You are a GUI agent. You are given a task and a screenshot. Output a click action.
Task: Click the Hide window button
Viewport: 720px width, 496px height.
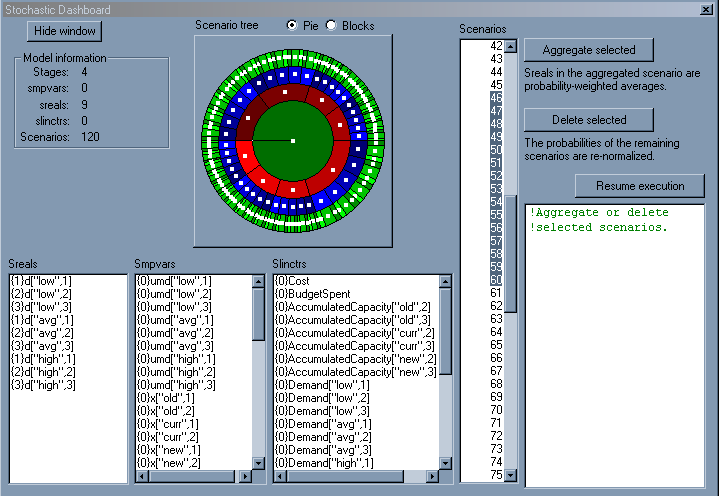click(x=64, y=31)
